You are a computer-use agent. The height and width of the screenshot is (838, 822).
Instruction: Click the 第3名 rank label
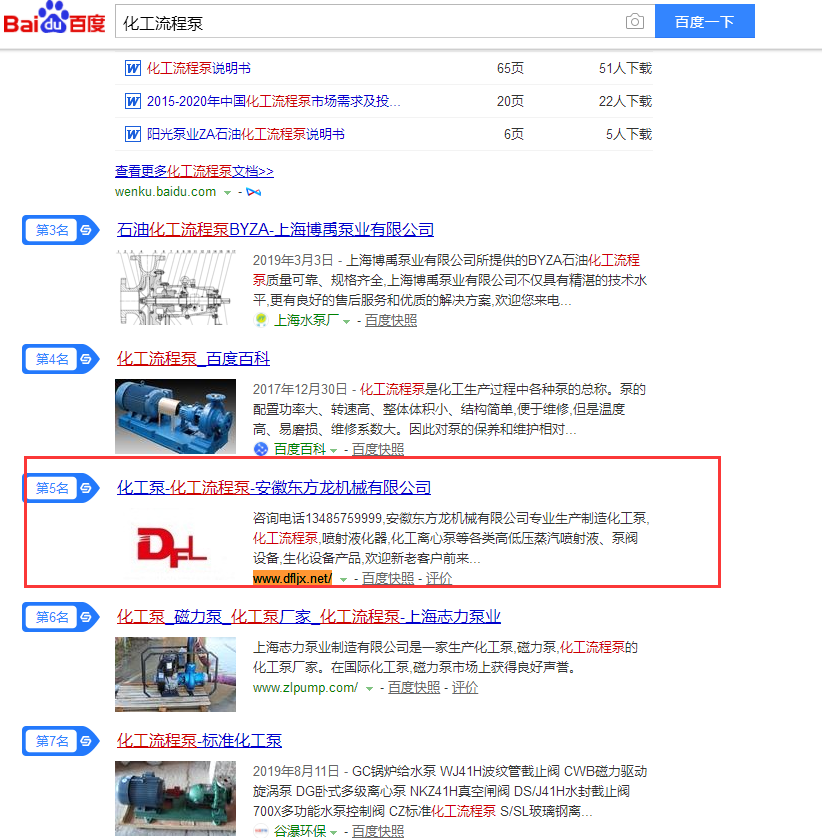click(52, 230)
